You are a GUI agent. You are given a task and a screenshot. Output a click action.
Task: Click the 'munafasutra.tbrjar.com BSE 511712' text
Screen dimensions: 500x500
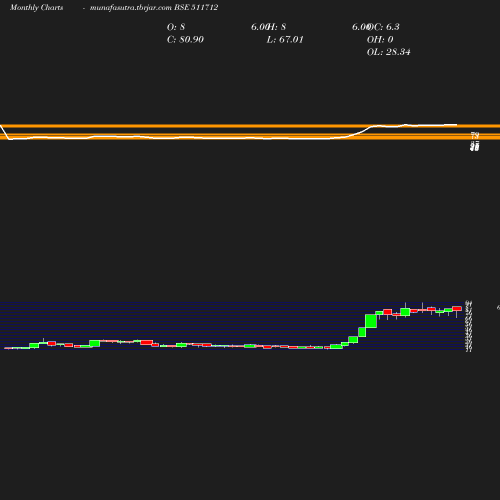[x=154, y=8]
